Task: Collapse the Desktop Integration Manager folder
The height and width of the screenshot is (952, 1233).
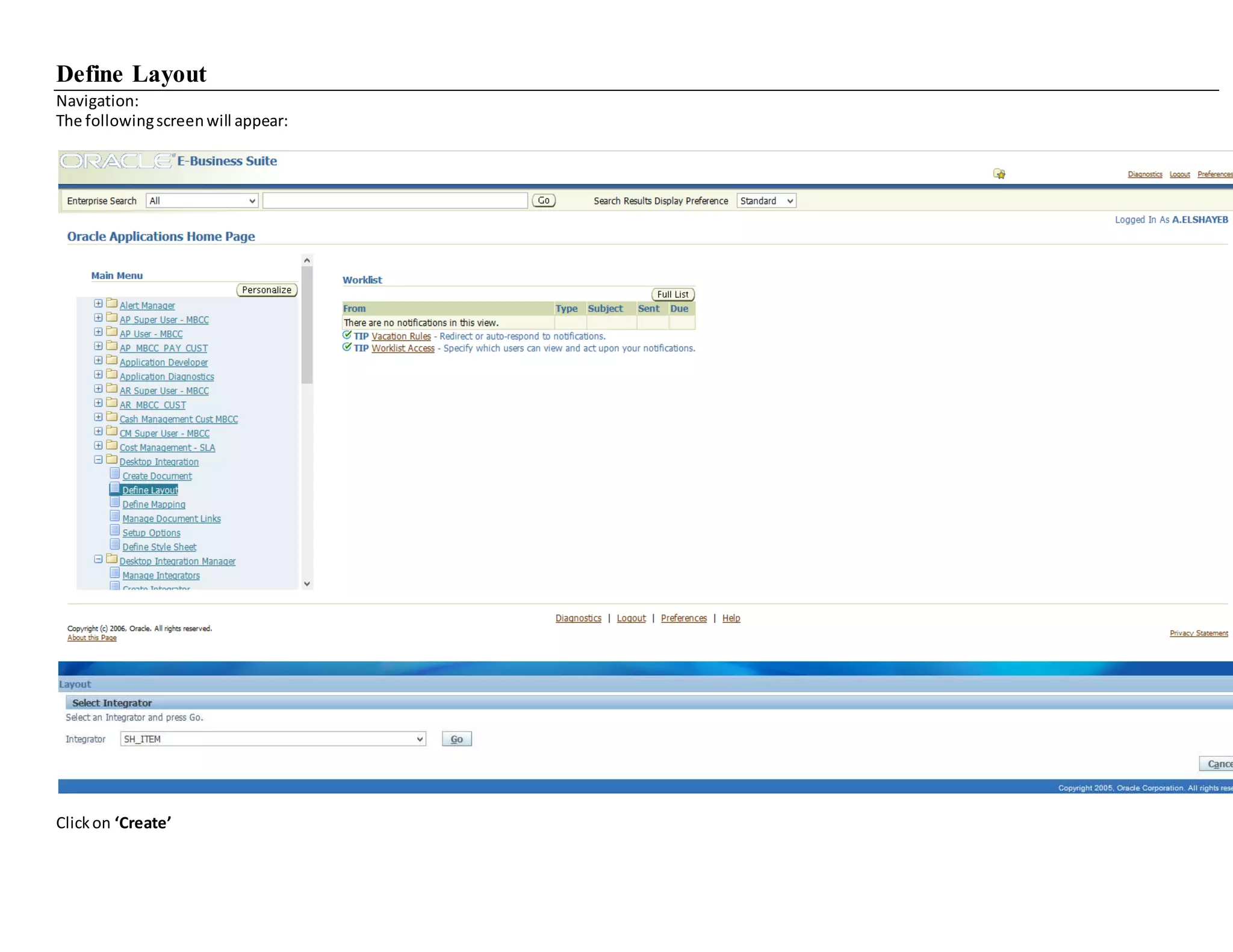Action: pyautogui.click(x=98, y=560)
